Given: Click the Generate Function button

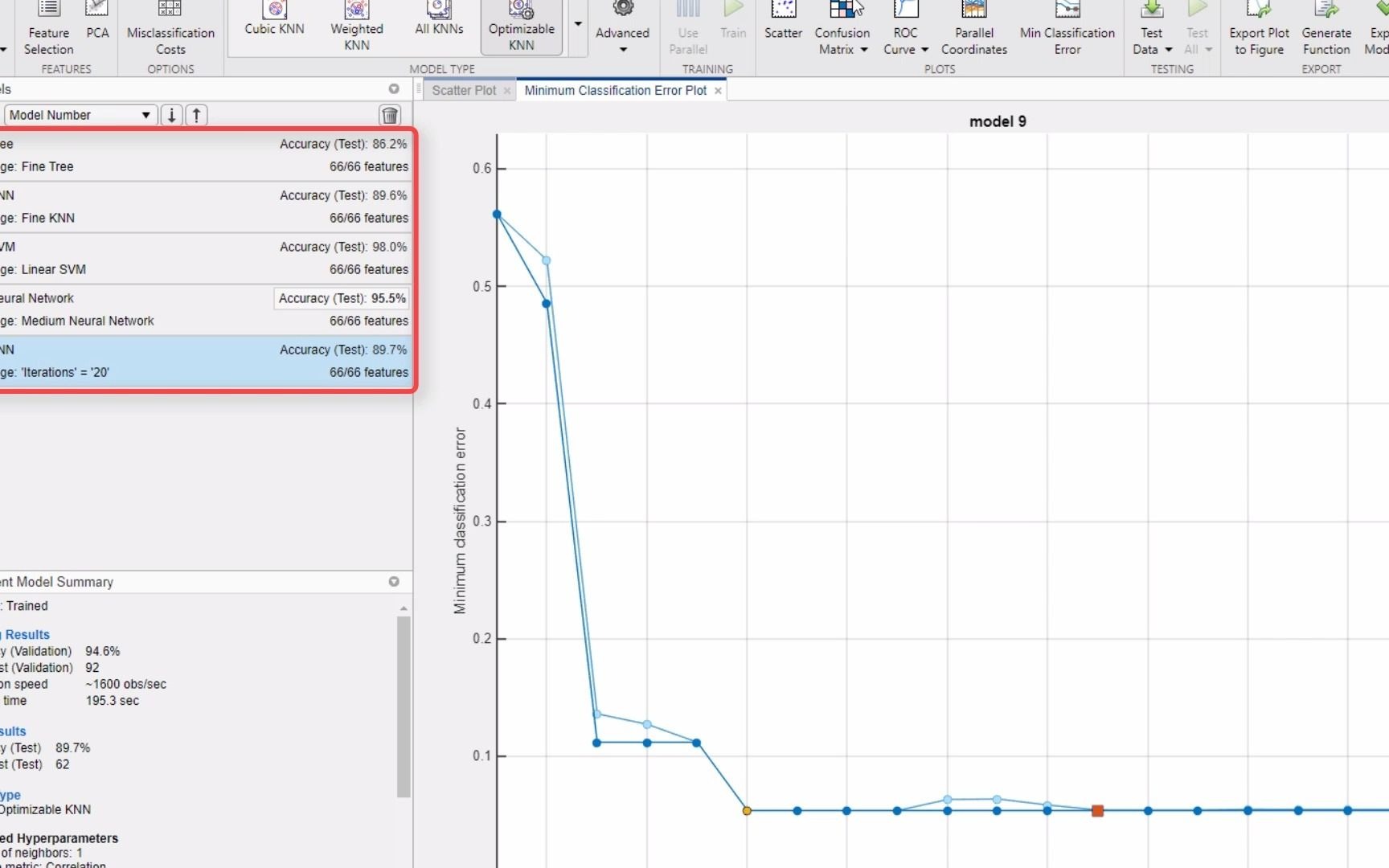Looking at the screenshot, I should tap(1326, 28).
